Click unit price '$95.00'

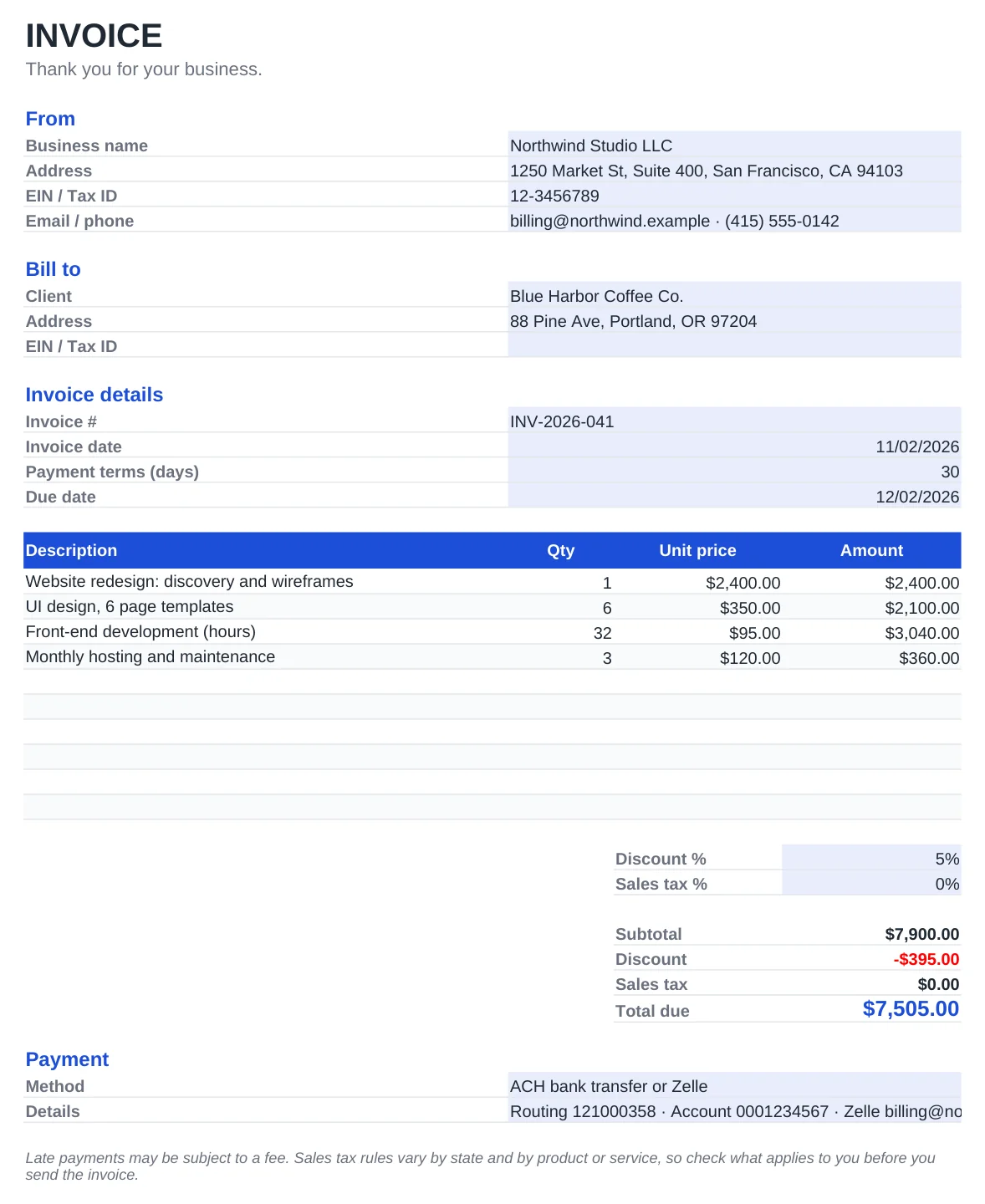(754, 633)
